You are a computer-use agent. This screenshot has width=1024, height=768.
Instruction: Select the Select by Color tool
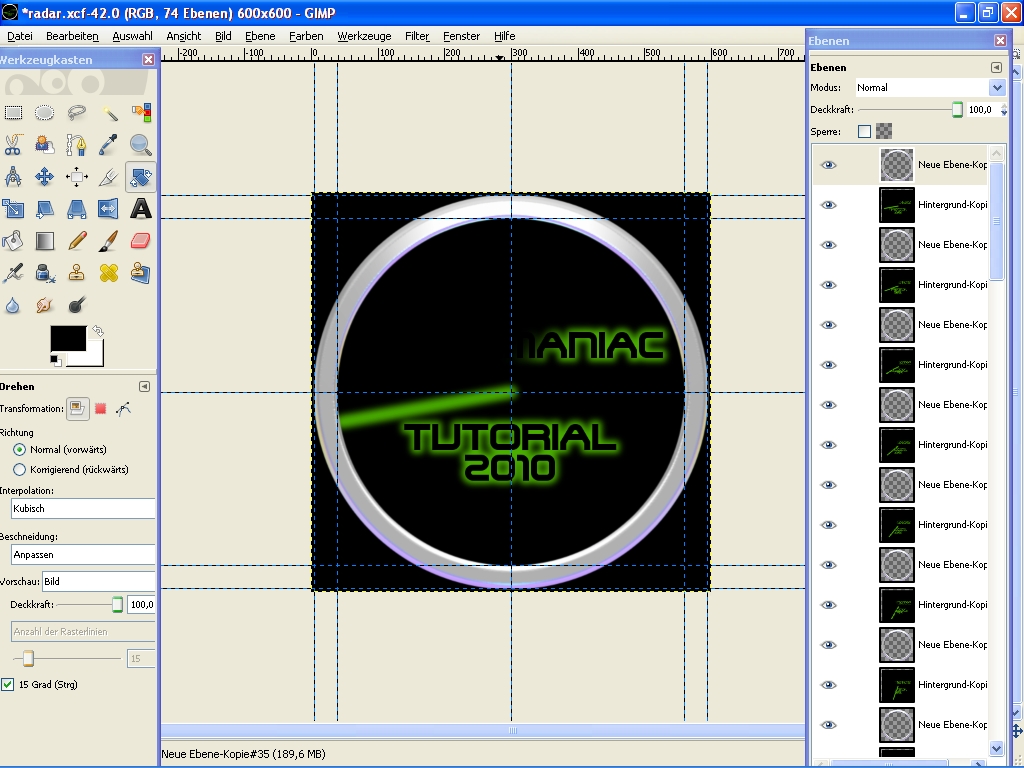(x=140, y=113)
